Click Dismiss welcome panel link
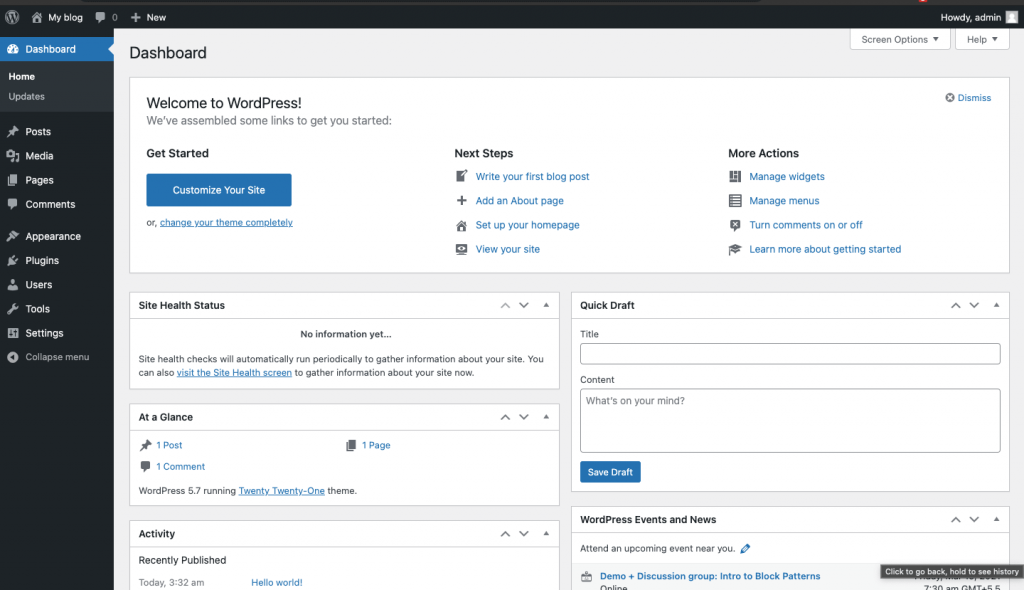 coord(974,97)
